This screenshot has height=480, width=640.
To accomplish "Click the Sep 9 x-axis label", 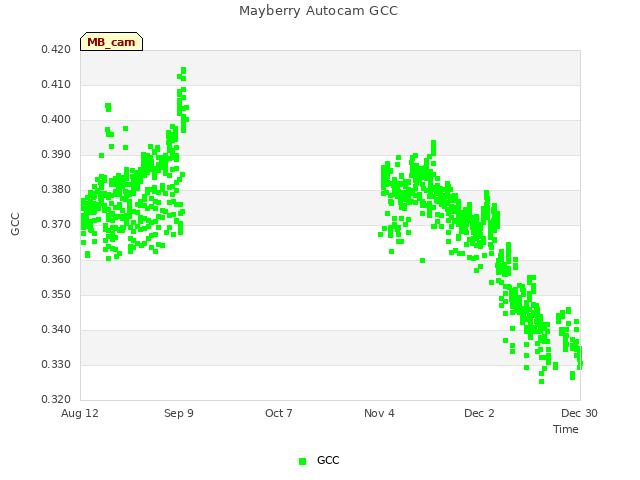I will point(179,413).
